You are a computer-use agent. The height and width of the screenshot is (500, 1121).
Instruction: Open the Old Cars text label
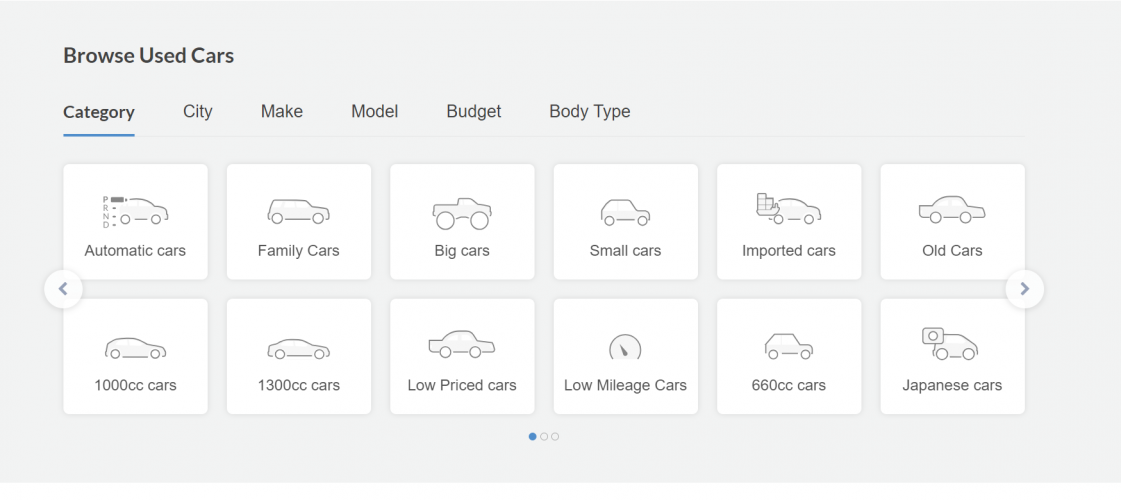click(x=952, y=251)
